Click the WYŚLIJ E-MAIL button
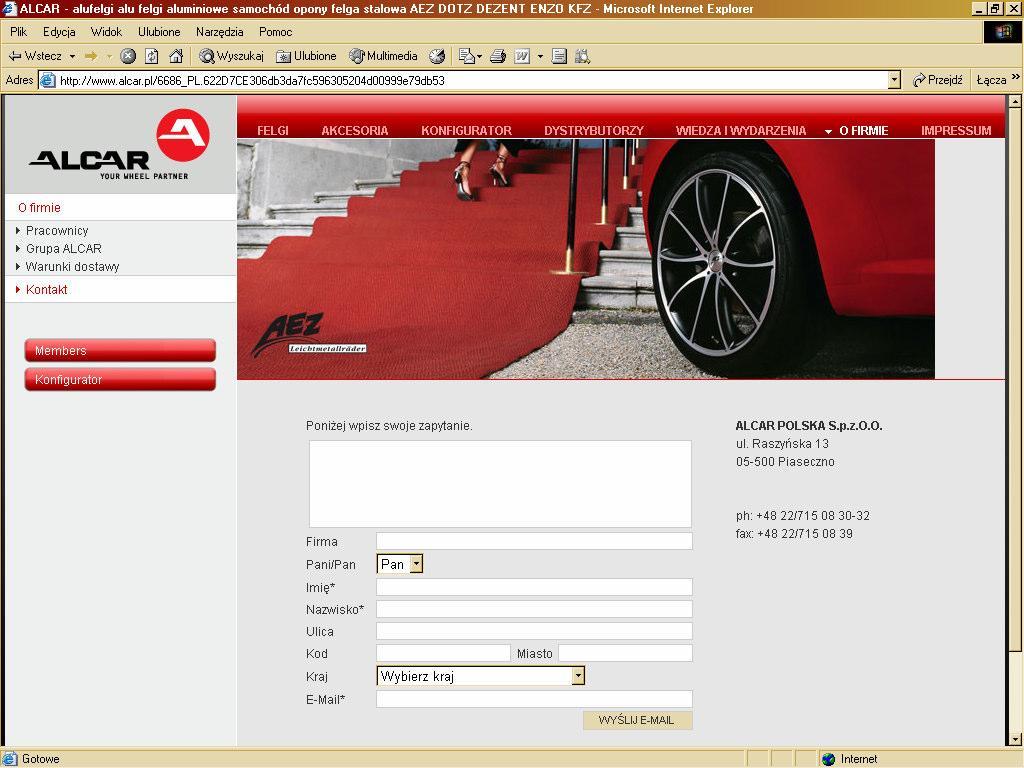Image resolution: width=1024 pixels, height=768 pixels. point(637,720)
